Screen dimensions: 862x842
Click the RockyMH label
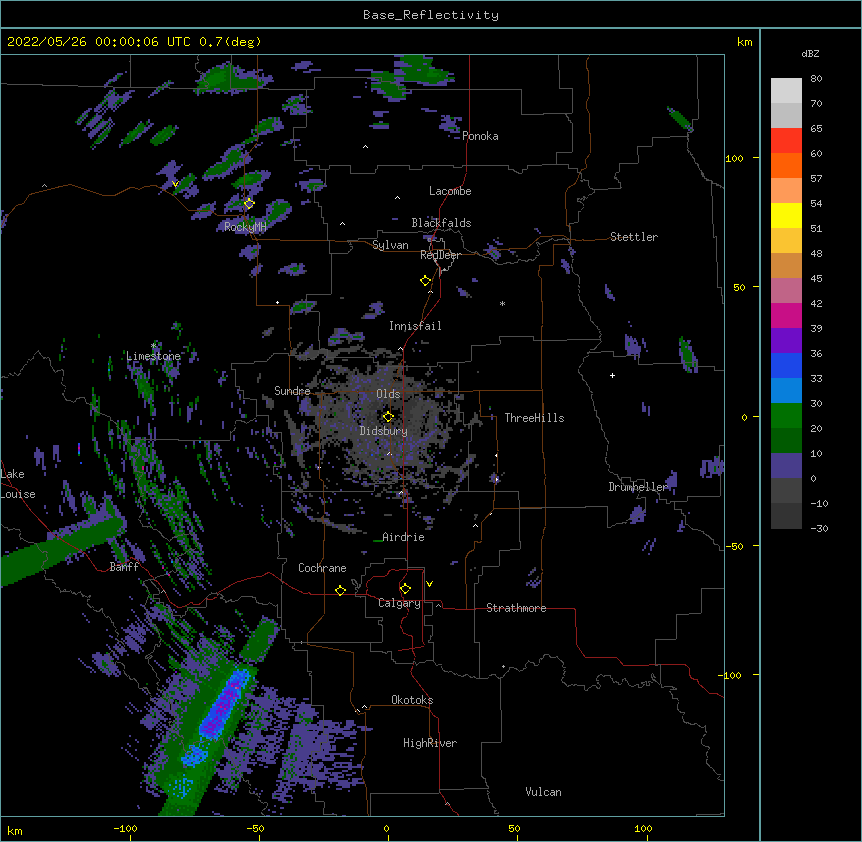pos(245,226)
